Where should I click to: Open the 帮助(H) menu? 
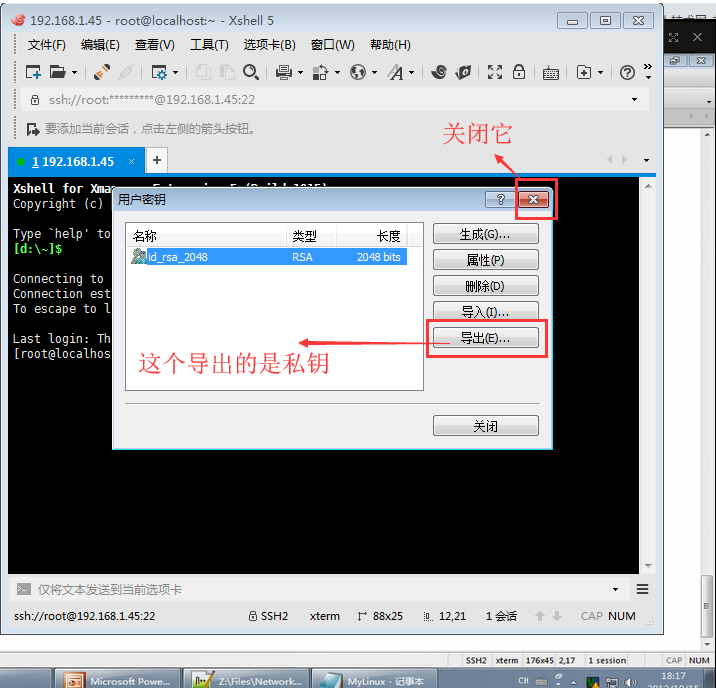coord(390,45)
